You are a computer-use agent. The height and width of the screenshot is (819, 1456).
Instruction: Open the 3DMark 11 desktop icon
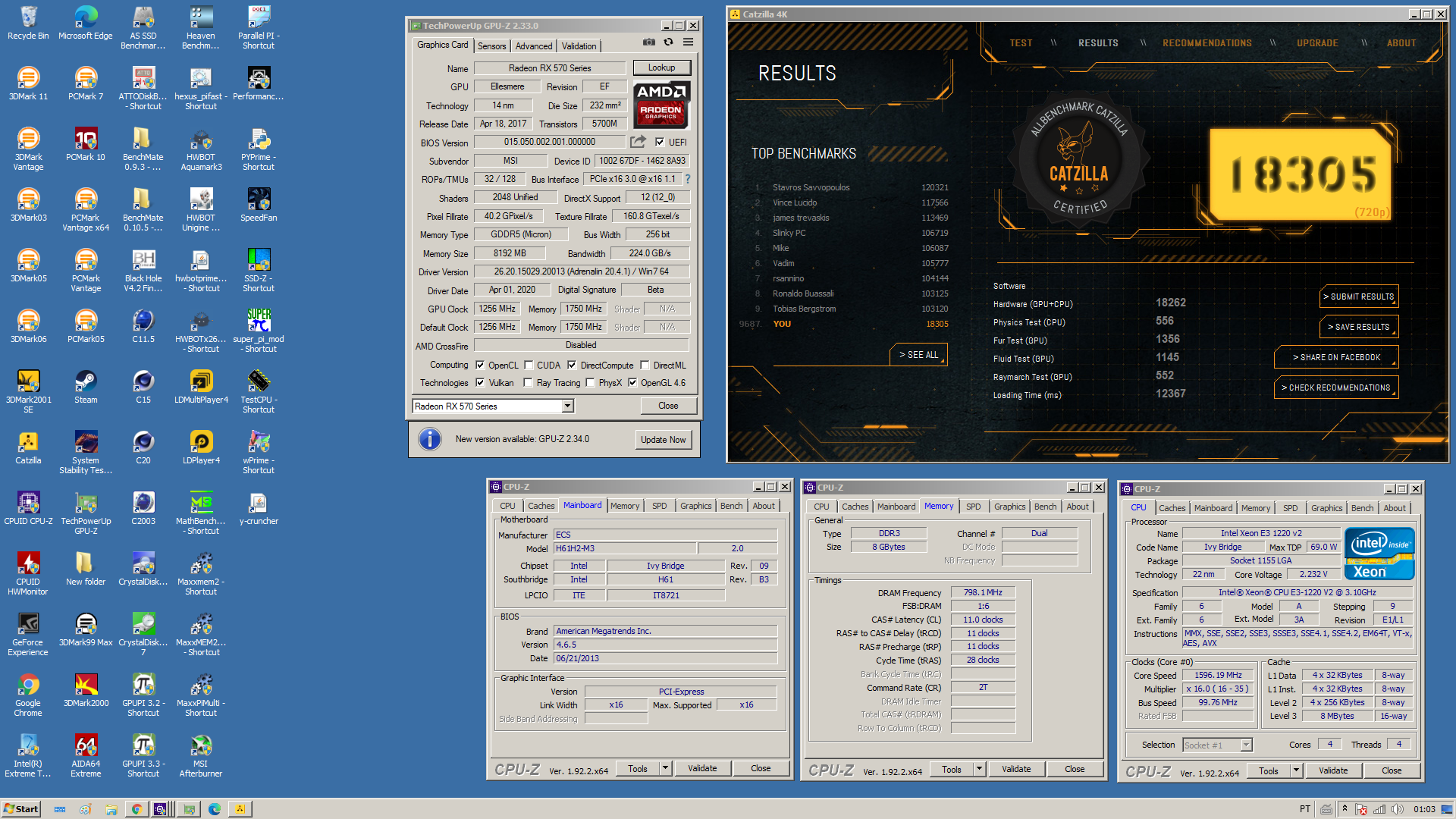click(28, 83)
